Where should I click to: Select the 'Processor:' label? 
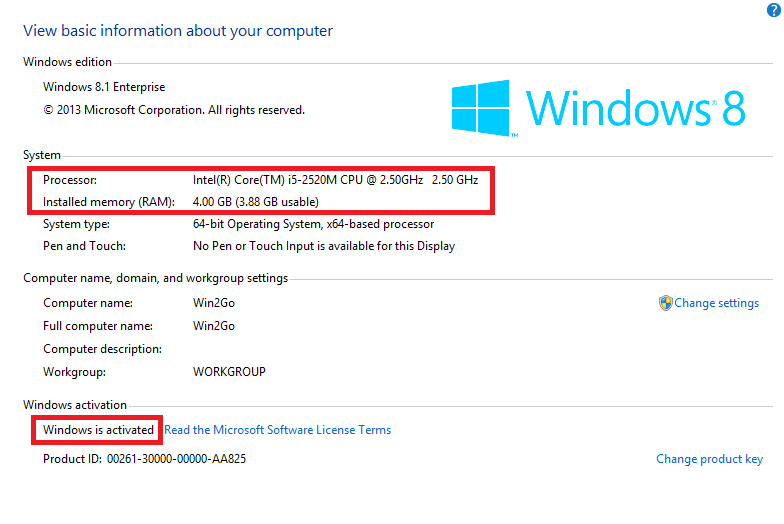coord(70,180)
